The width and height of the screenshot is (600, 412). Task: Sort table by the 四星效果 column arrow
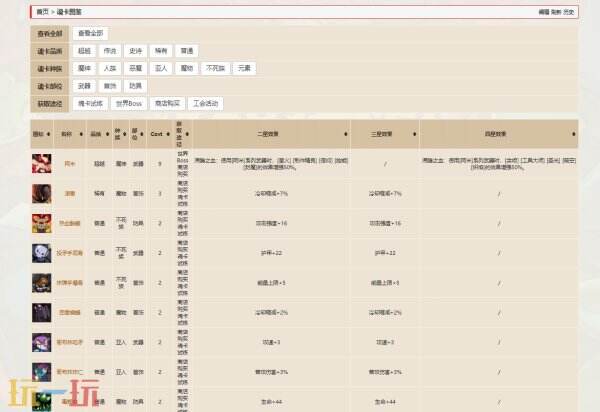(574, 134)
